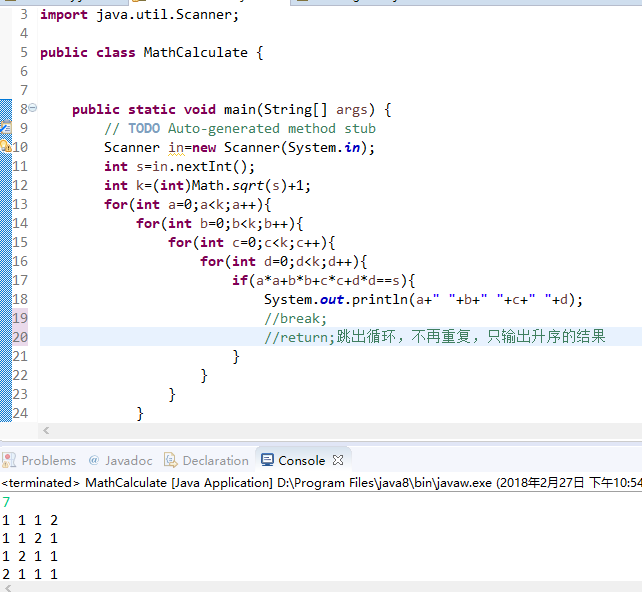Screen dimensions: 642x592
Task: Click the Console monitor icon
Action: [x=267, y=460]
